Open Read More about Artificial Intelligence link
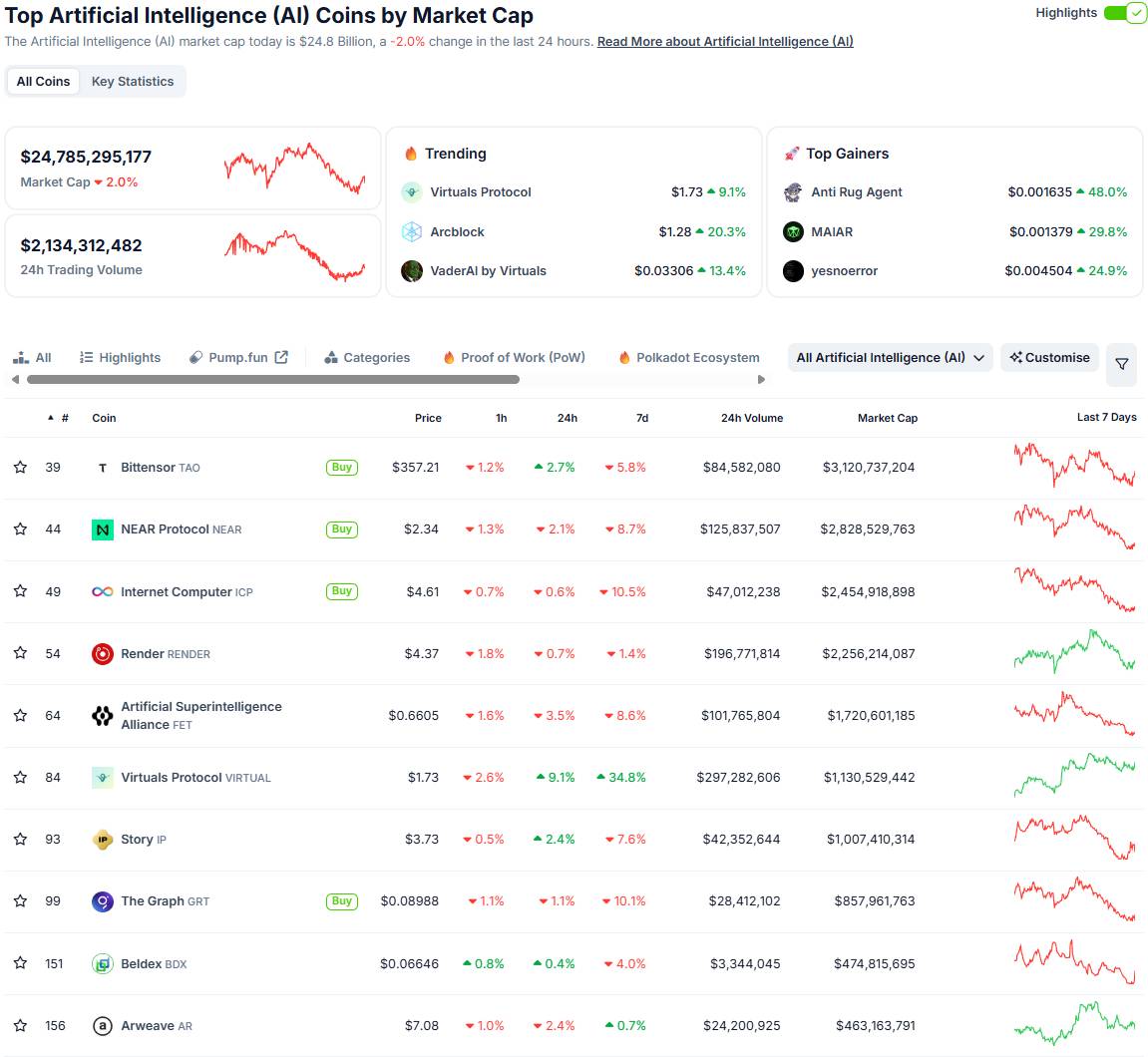The height and width of the screenshot is (1057, 1148). [x=725, y=42]
